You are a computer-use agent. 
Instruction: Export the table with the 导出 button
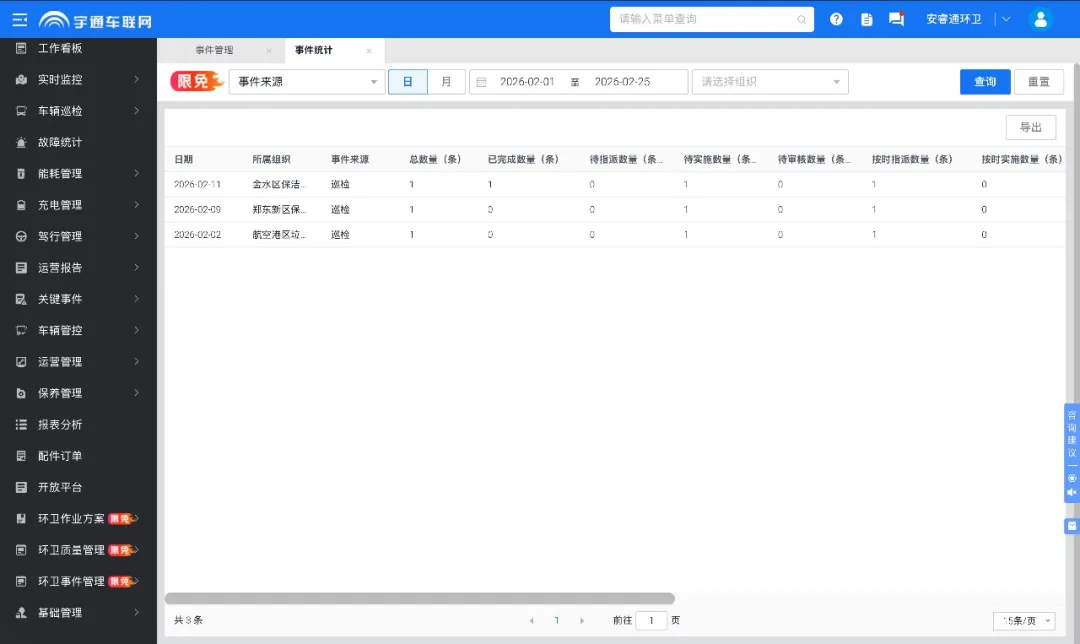pos(1030,127)
